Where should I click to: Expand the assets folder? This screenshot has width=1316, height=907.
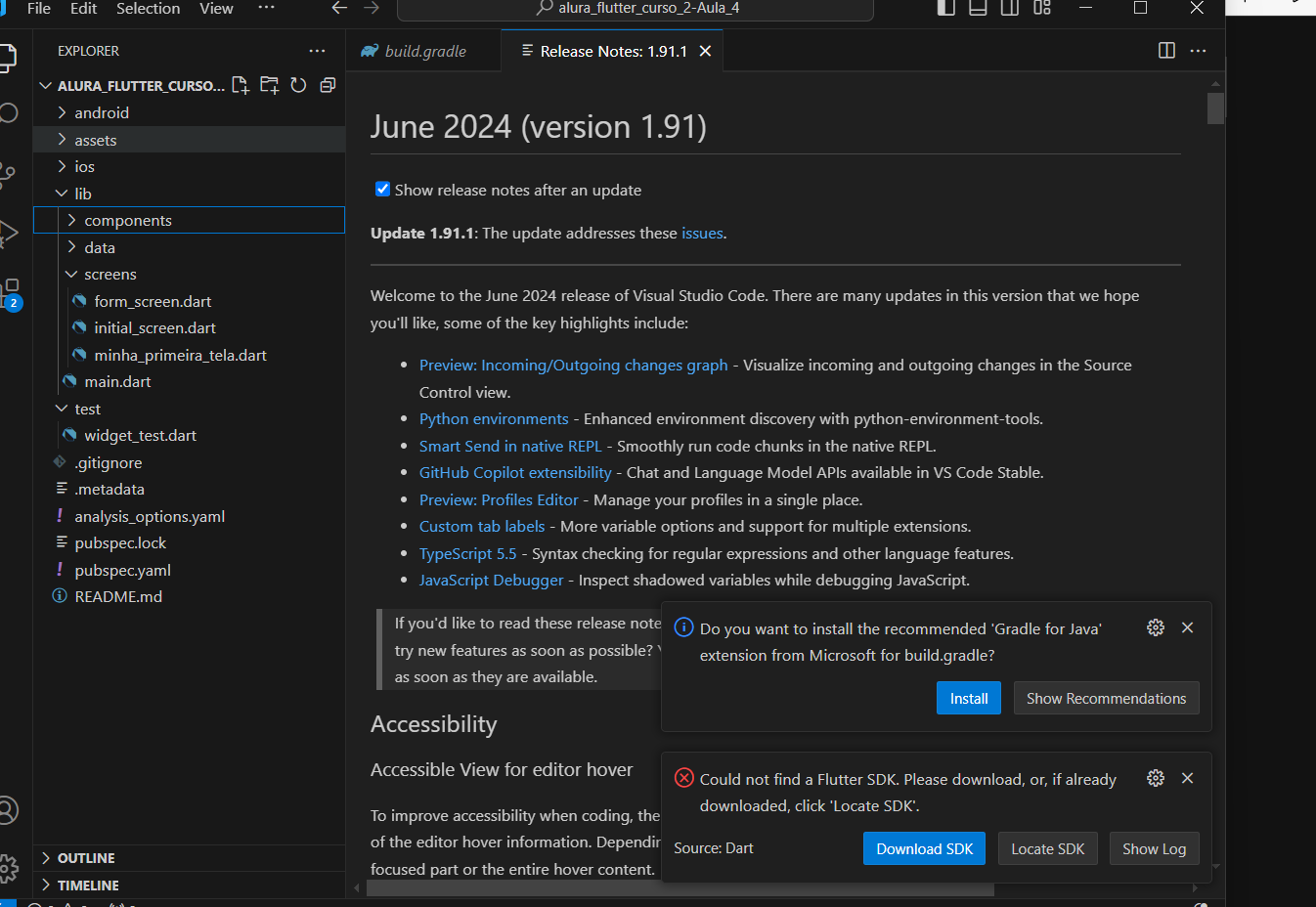tap(189, 140)
